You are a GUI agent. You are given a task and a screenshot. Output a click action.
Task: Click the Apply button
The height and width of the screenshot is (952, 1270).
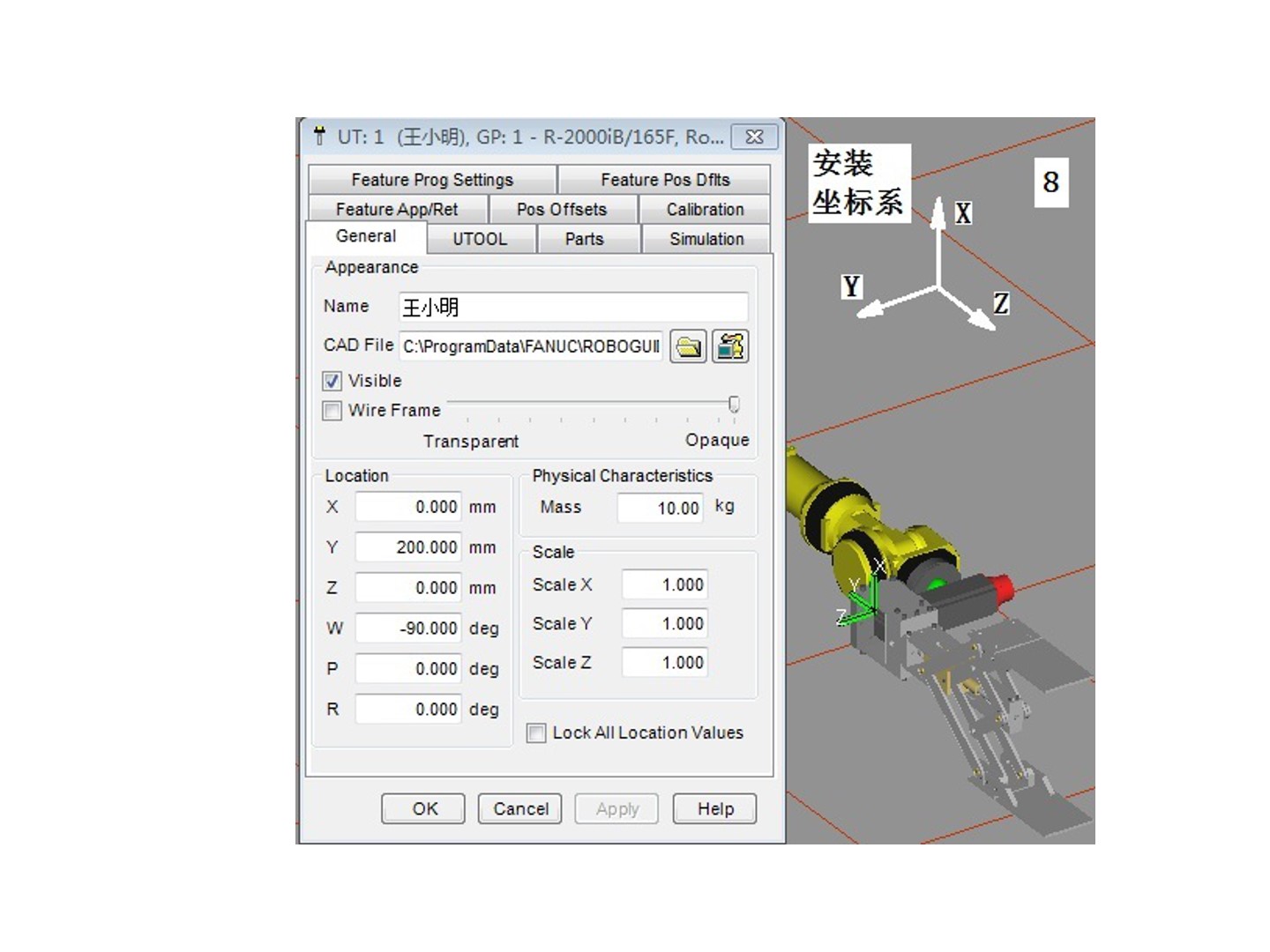coord(617,809)
